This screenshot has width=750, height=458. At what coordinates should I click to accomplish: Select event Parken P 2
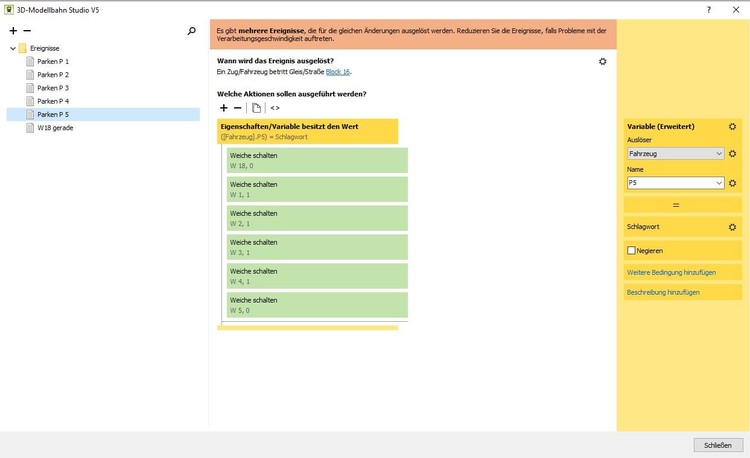pyautogui.click(x=53, y=75)
